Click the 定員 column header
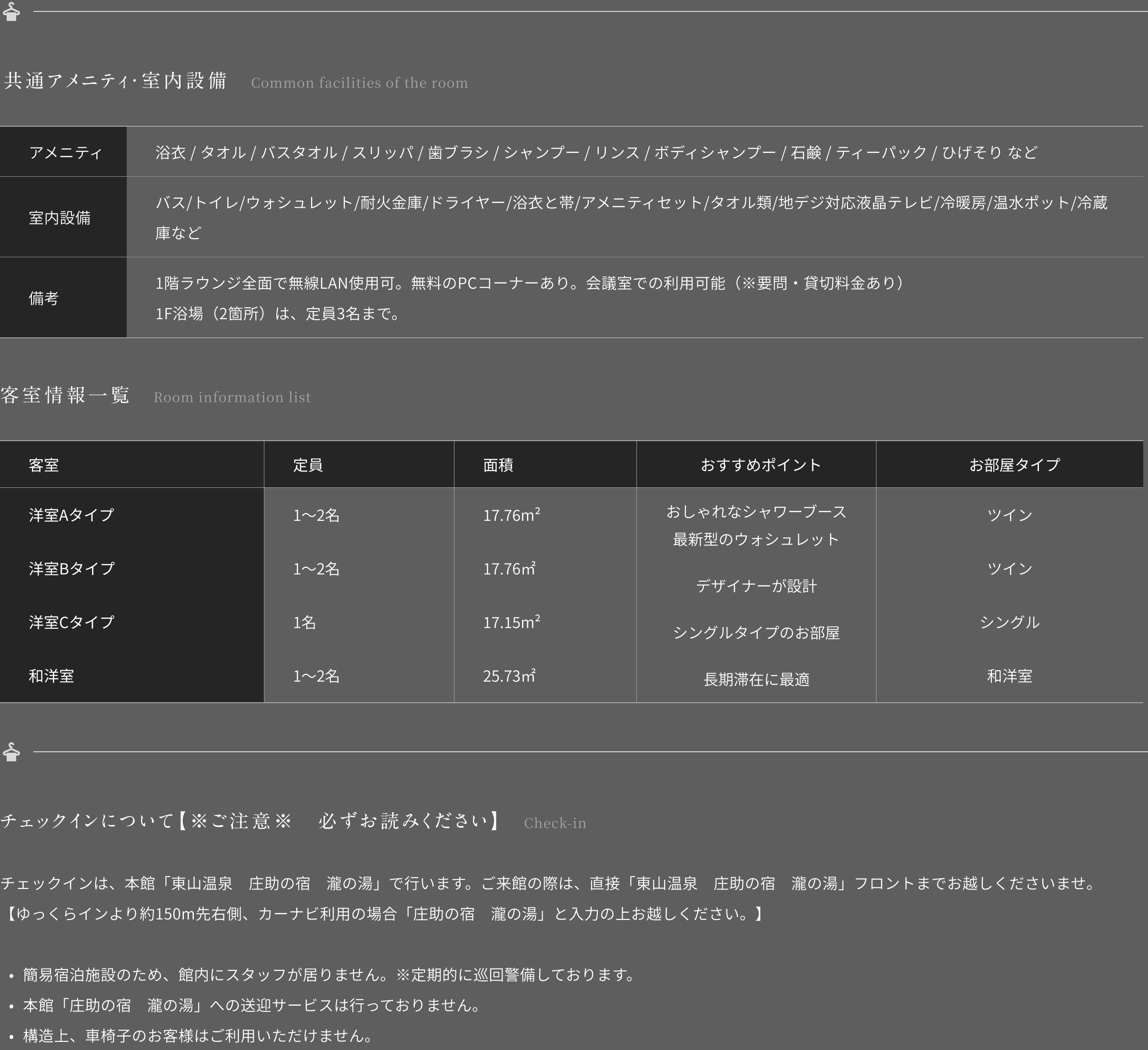This screenshot has height=1050, width=1148. tap(308, 464)
